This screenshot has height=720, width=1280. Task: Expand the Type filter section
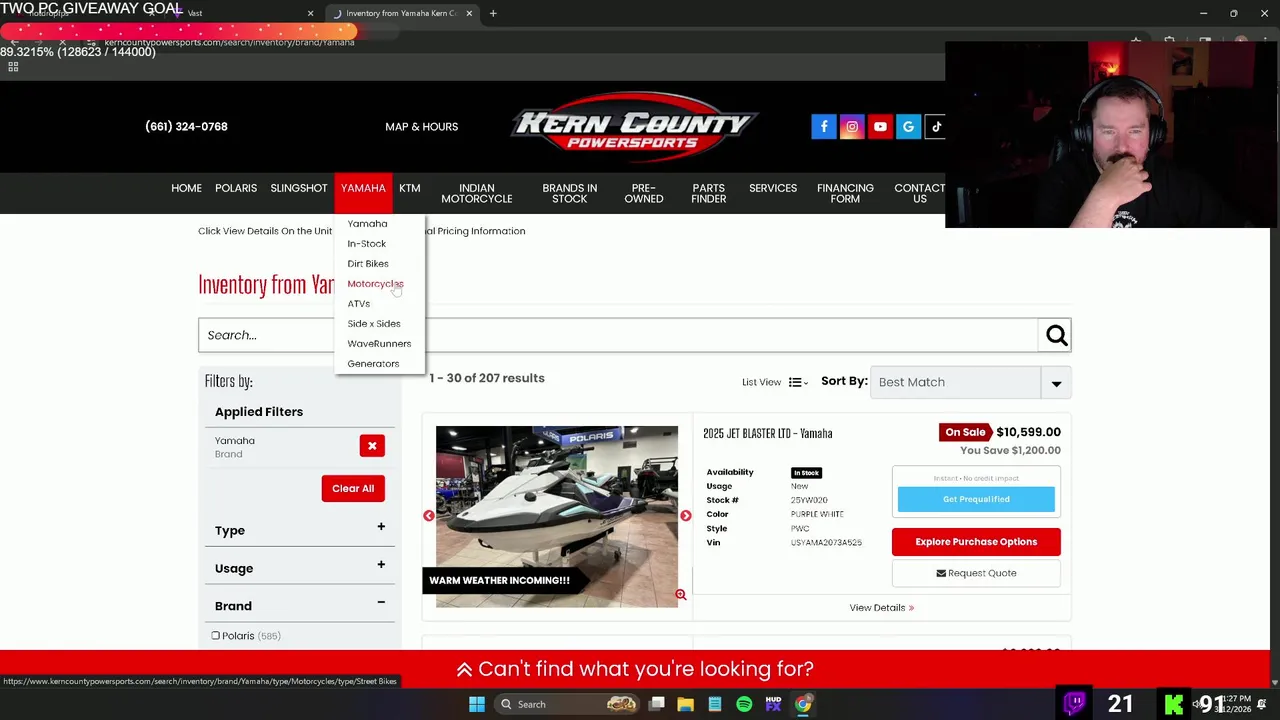click(381, 527)
